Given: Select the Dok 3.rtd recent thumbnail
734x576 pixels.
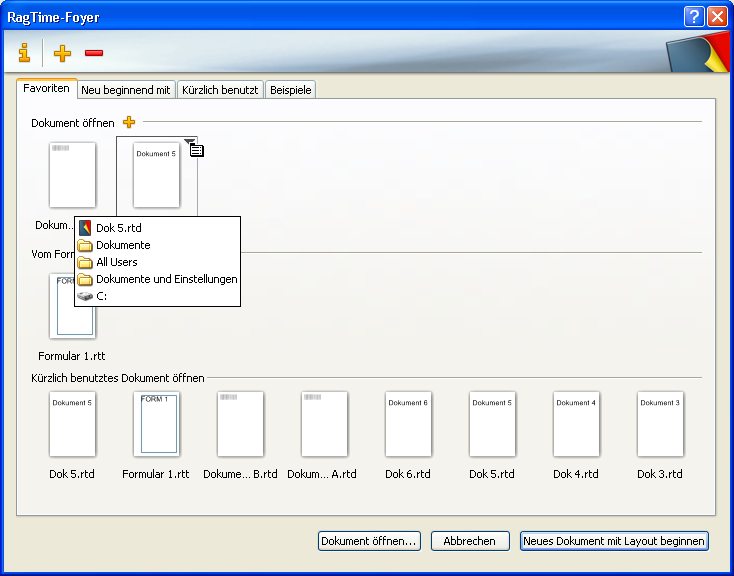Looking at the screenshot, I should coord(660,424).
